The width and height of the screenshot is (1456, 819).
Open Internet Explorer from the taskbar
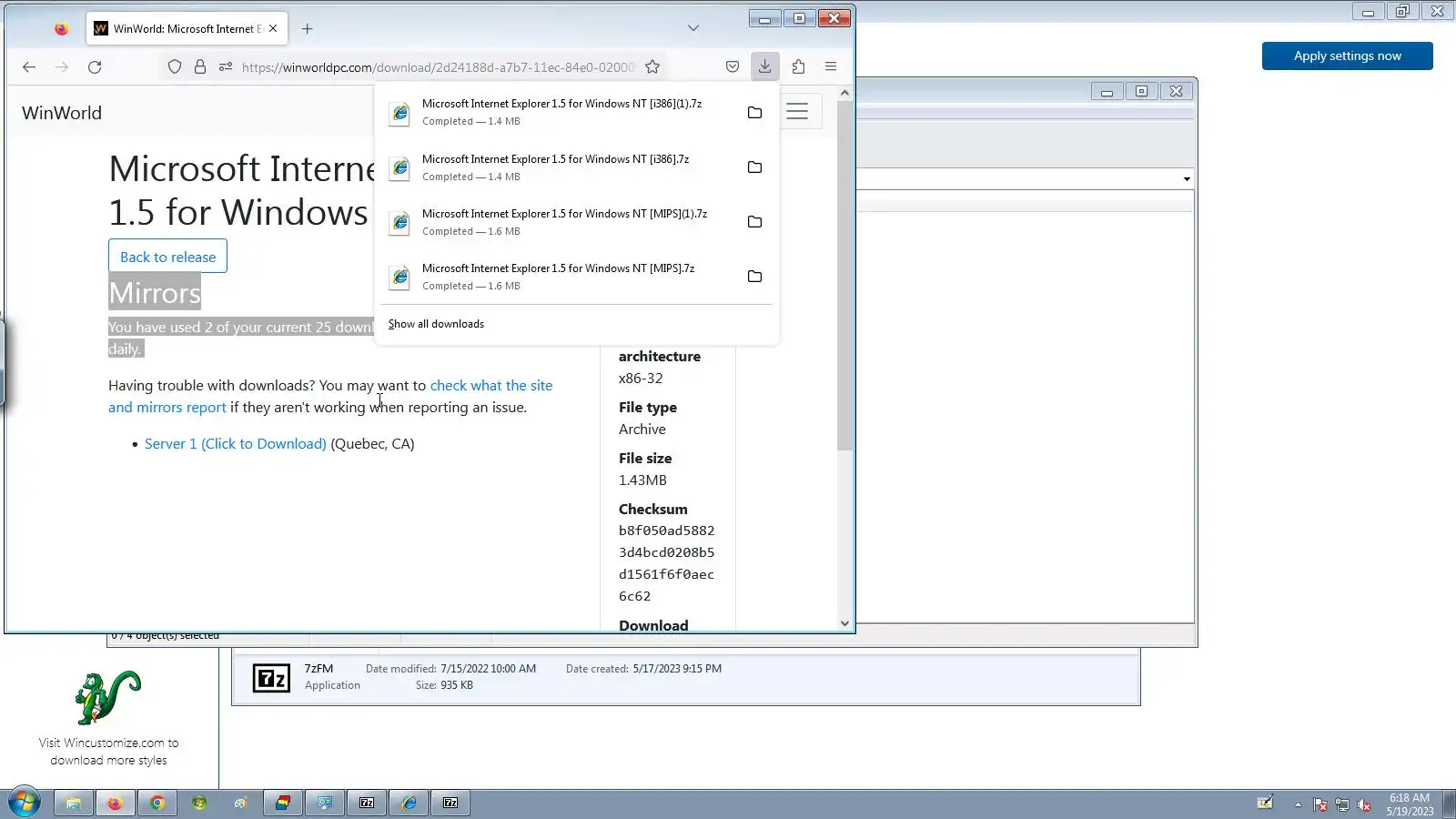[x=409, y=803]
